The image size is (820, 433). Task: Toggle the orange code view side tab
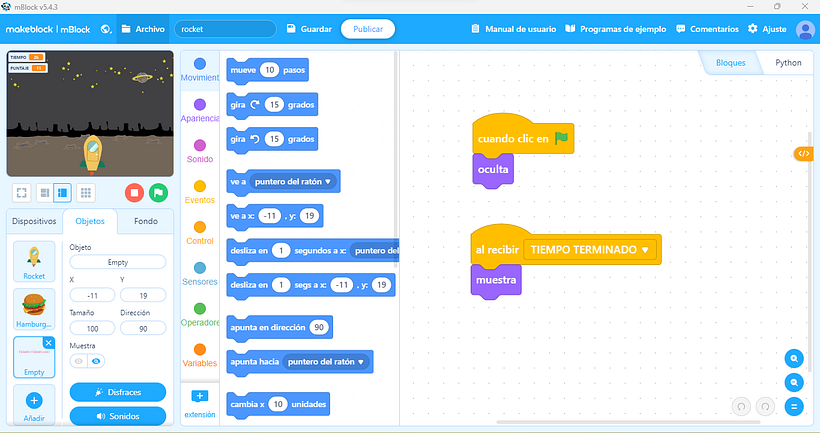click(x=803, y=153)
